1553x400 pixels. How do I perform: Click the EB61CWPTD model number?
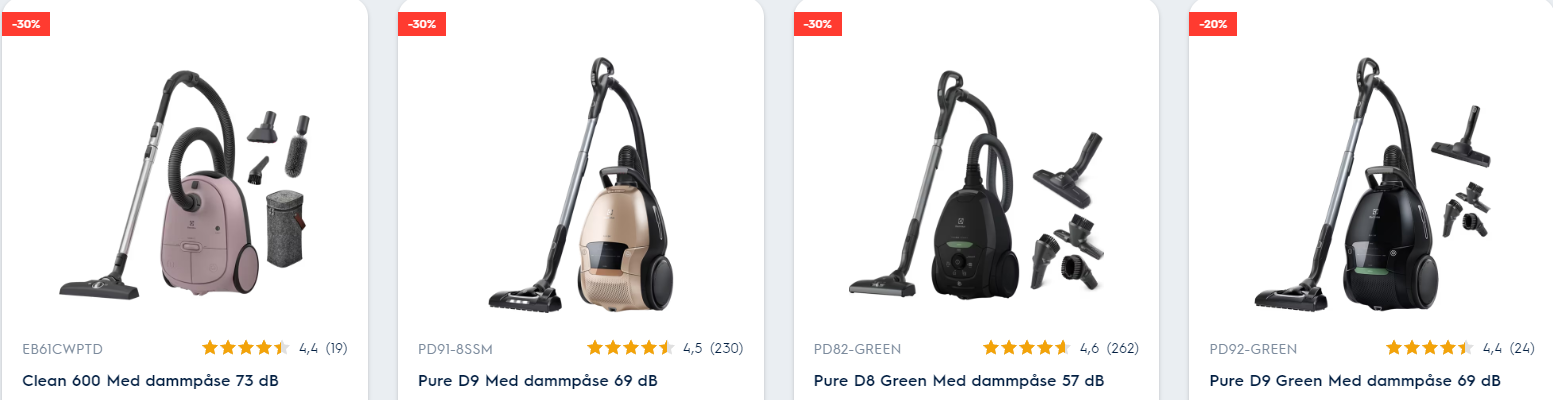click(x=62, y=349)
